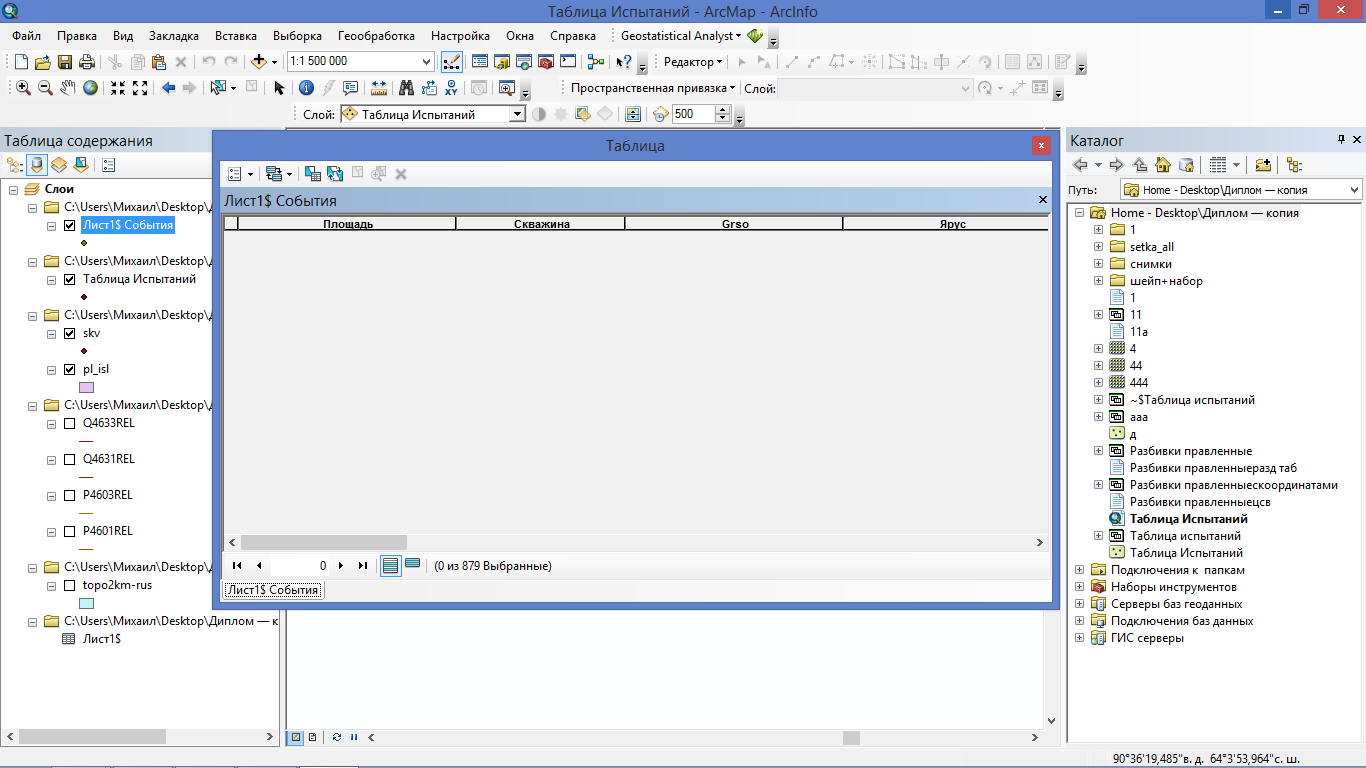This screenshot has height=768, width=1366.
Task: Click the Площадь column header
Action: coord(347,224)
